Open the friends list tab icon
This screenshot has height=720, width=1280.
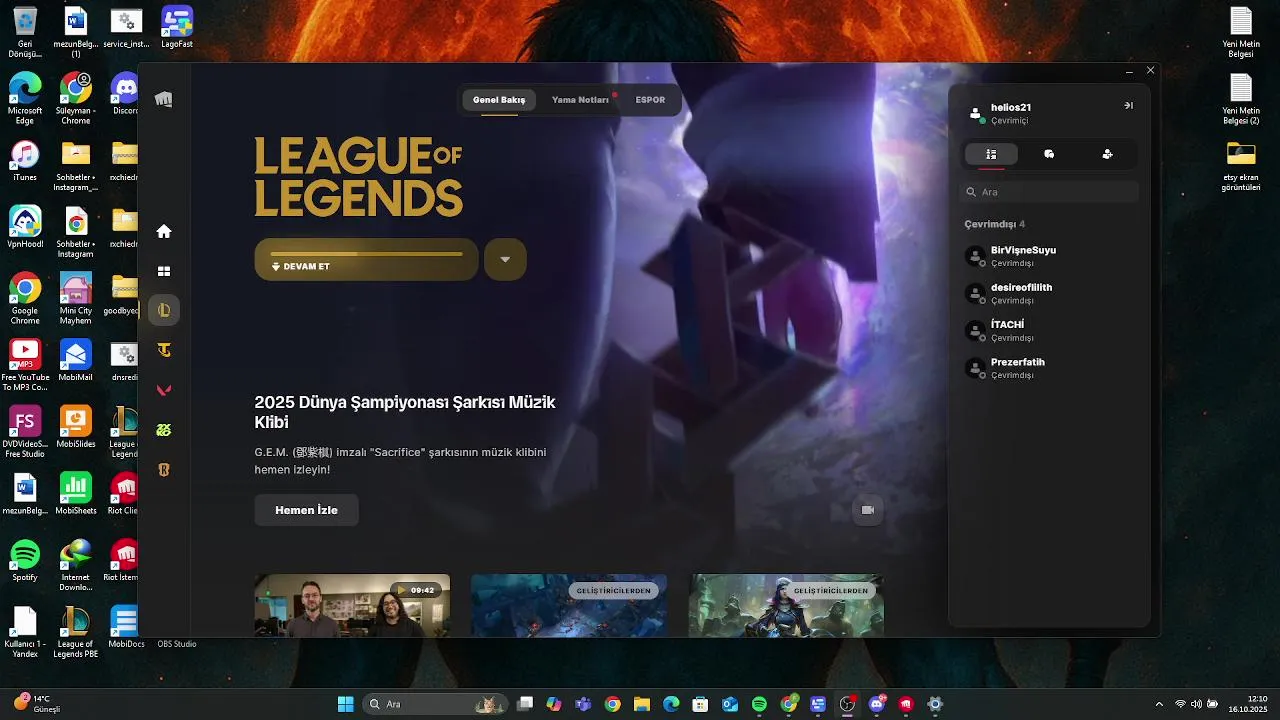click(991, 154)
